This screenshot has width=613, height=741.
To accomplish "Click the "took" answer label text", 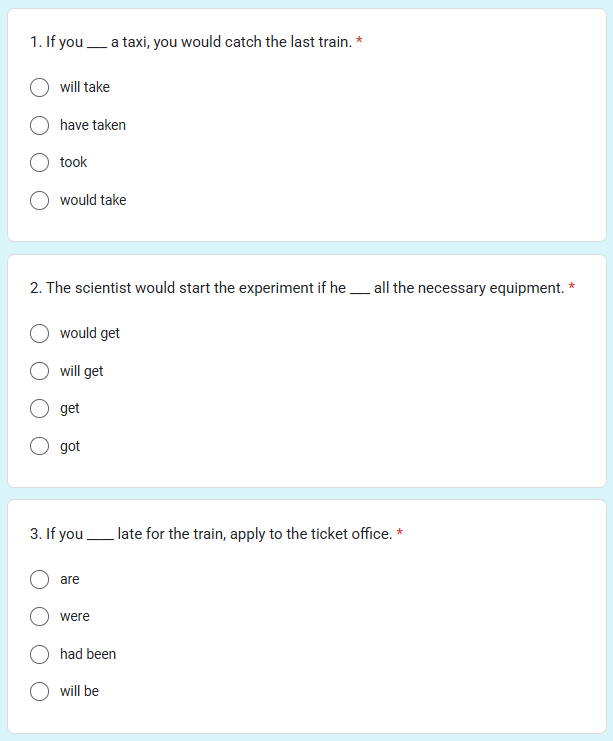I will [x=73, y=162].
